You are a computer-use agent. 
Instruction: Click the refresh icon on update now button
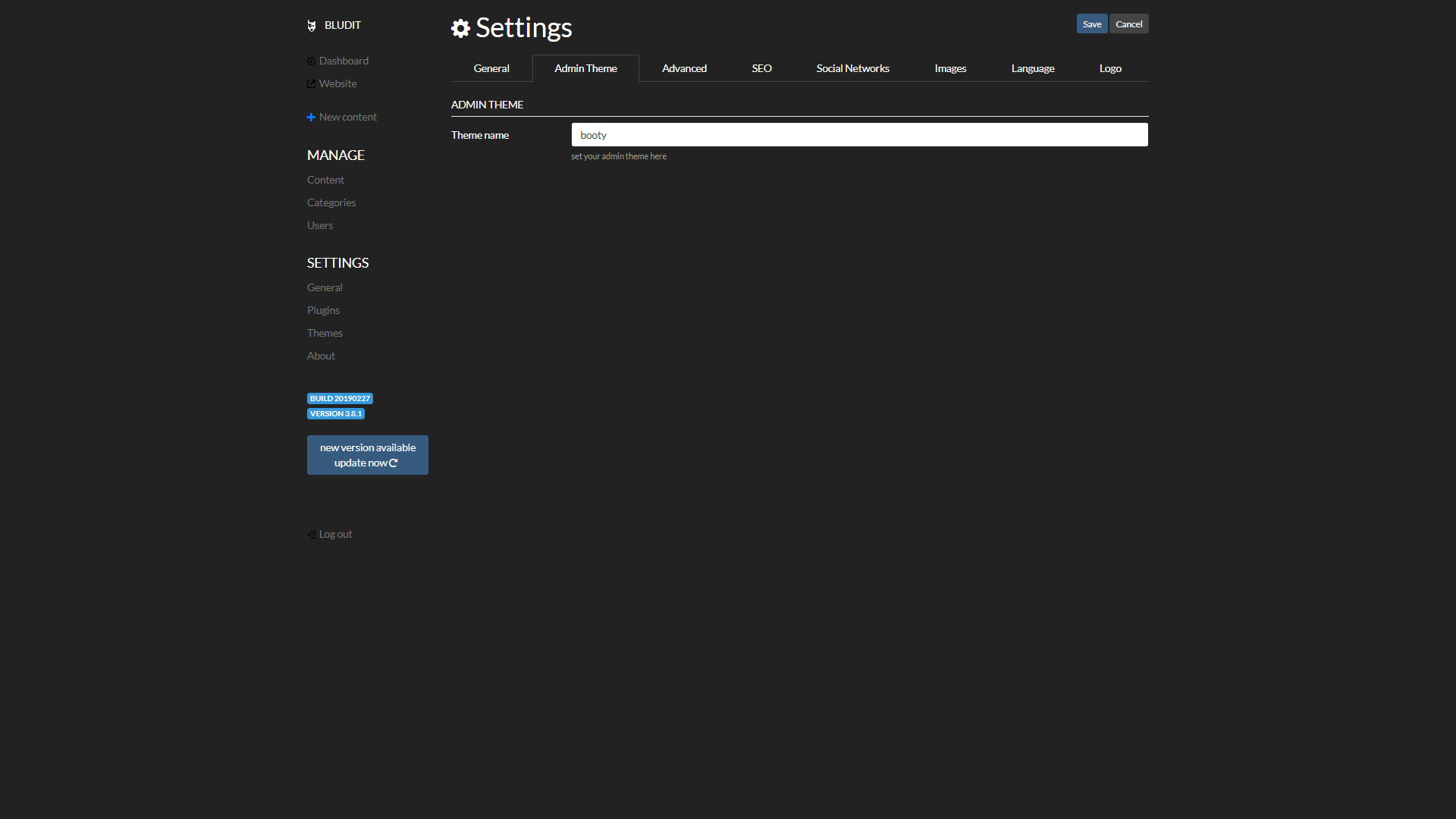point(394,463)
